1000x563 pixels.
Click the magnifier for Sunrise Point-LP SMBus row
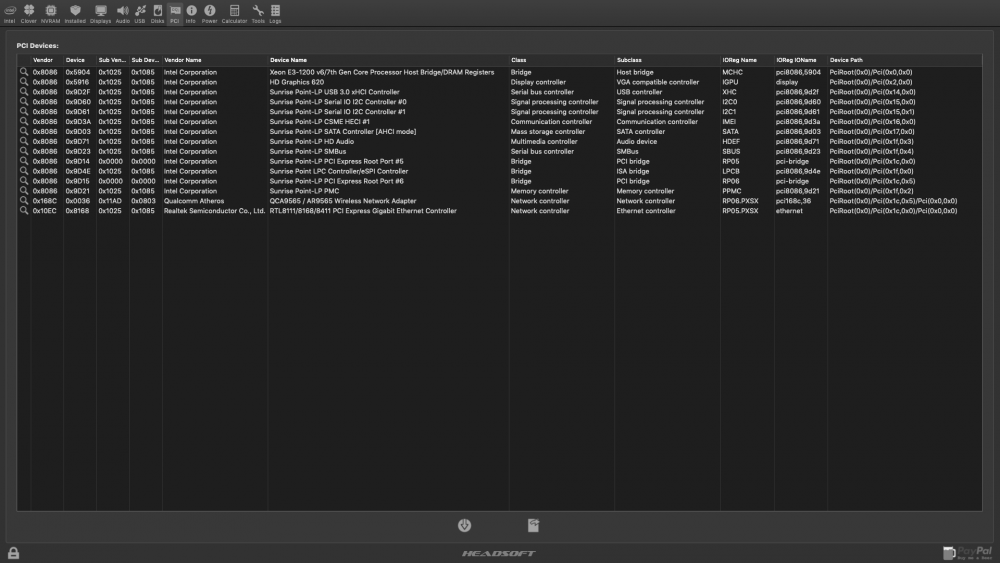[24, 151]
